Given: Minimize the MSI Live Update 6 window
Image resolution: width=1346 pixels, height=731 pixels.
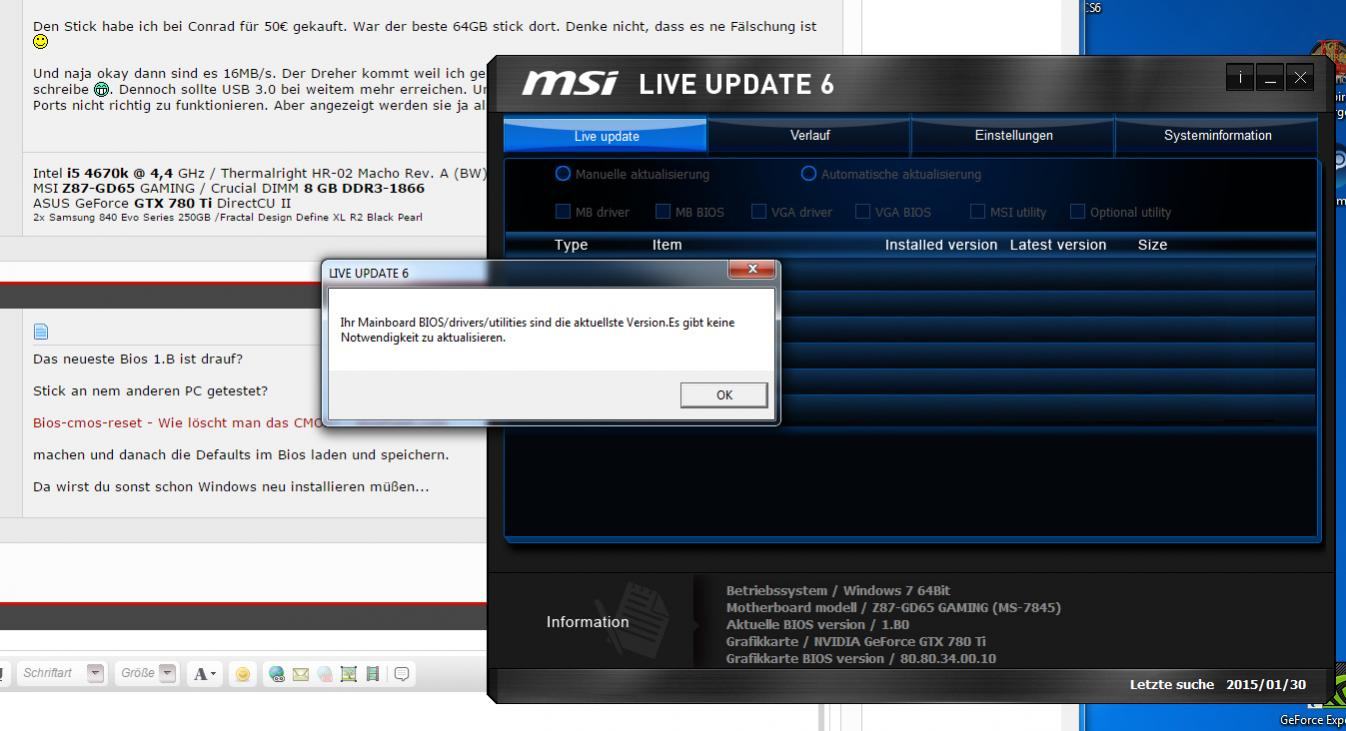Looking at the screenshot, I should [x=1269, y=77].
